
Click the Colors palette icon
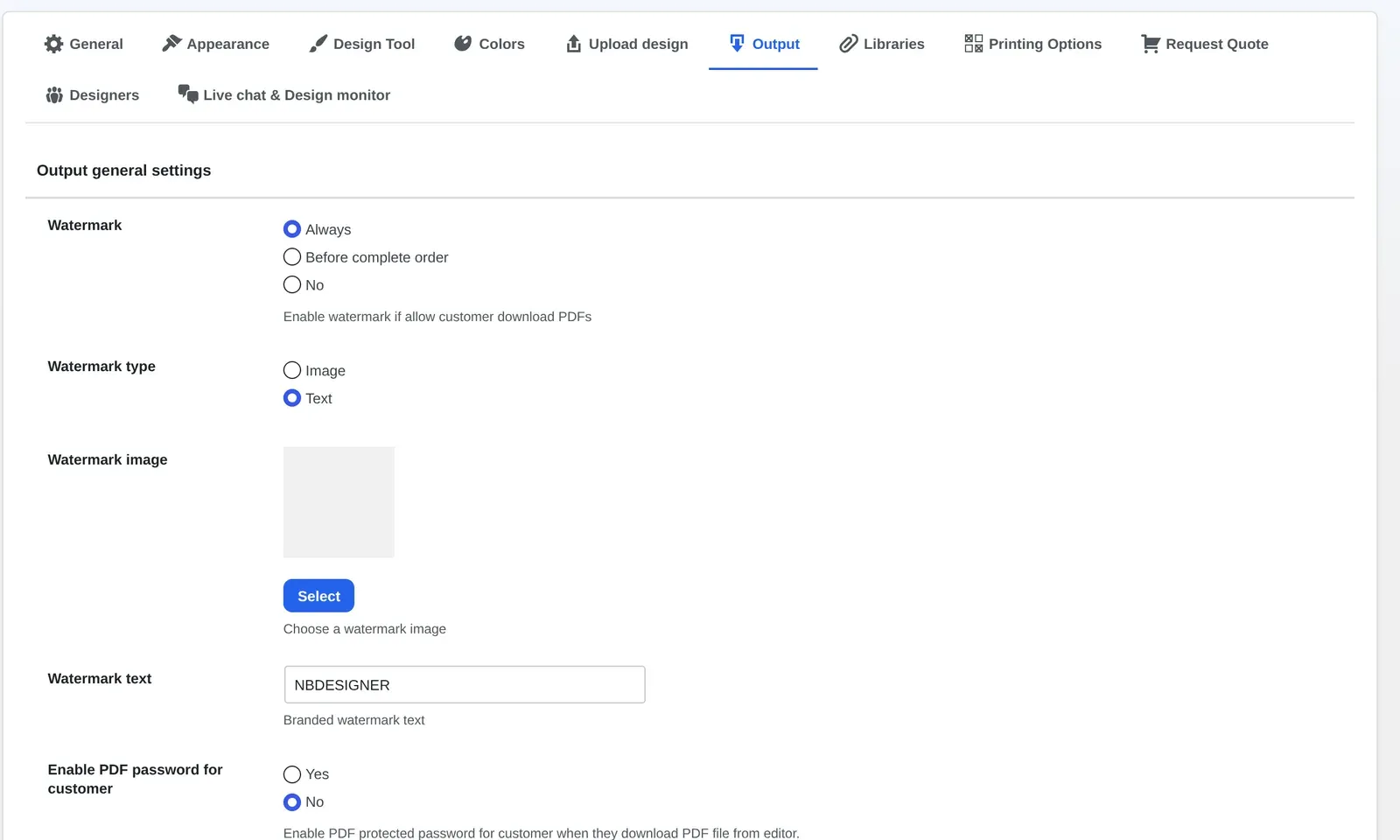coord(463,44)
